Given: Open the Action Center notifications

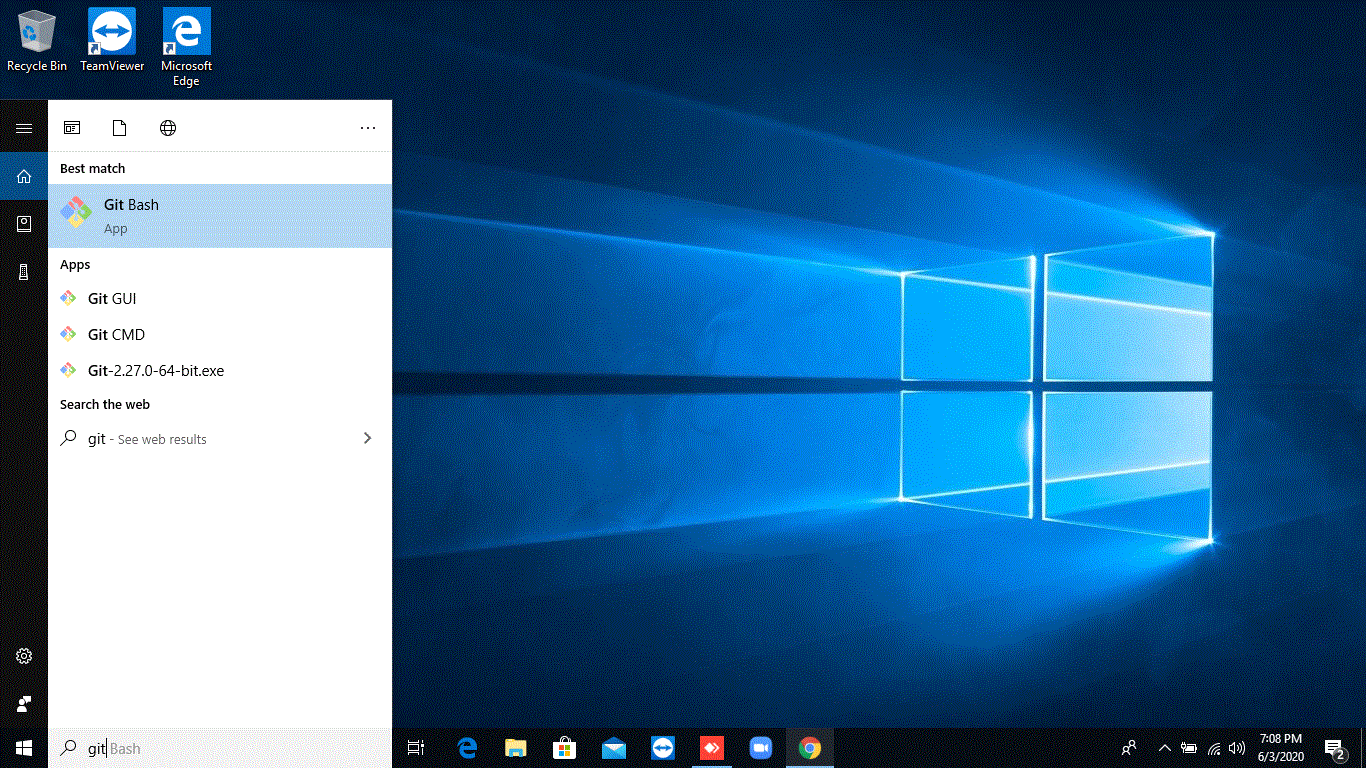Looking at the screenshot, I should click(x=1334, y=748).
